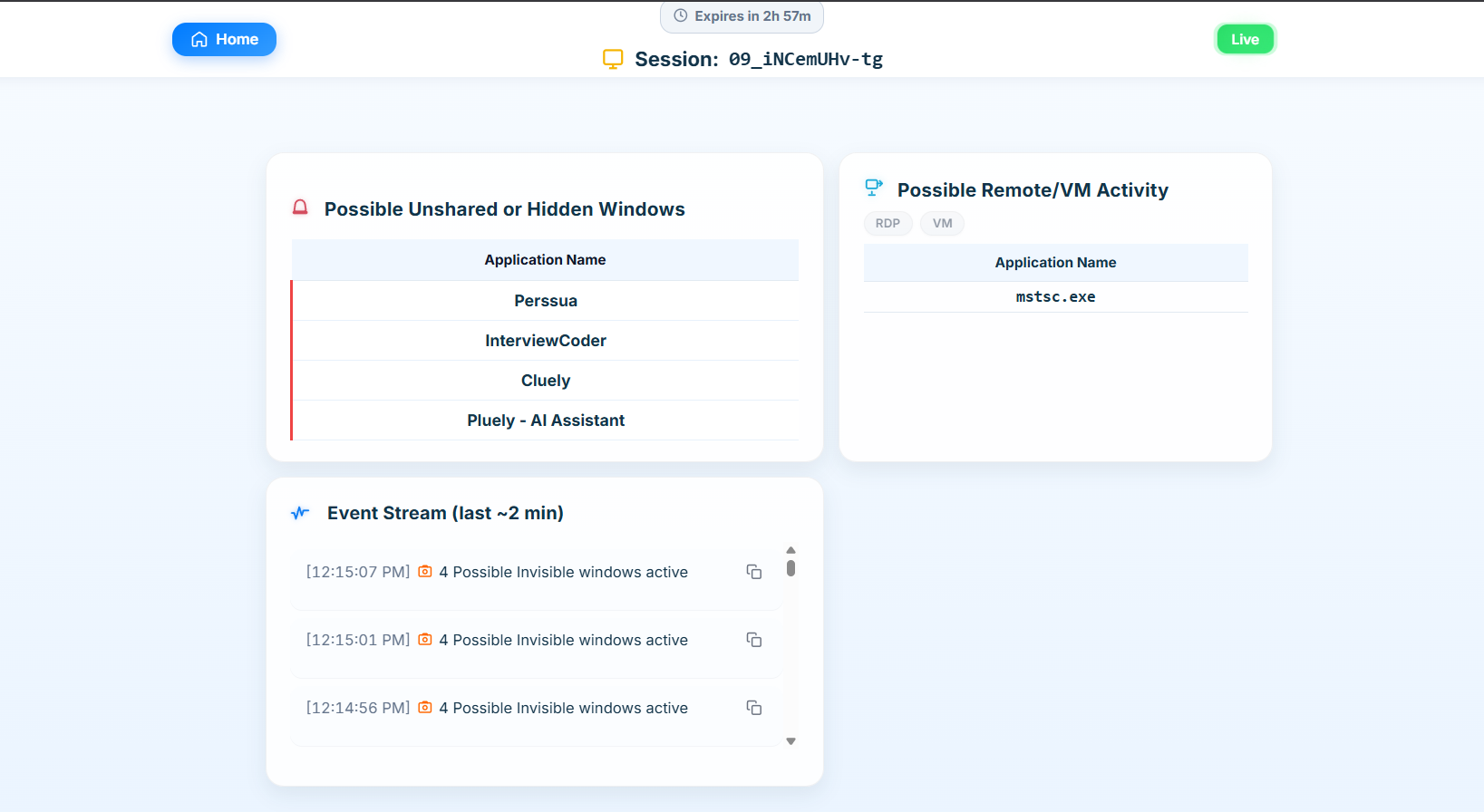Select the VM tag
The height and width of the screenshot is (812, 1484).
(943, 223)
